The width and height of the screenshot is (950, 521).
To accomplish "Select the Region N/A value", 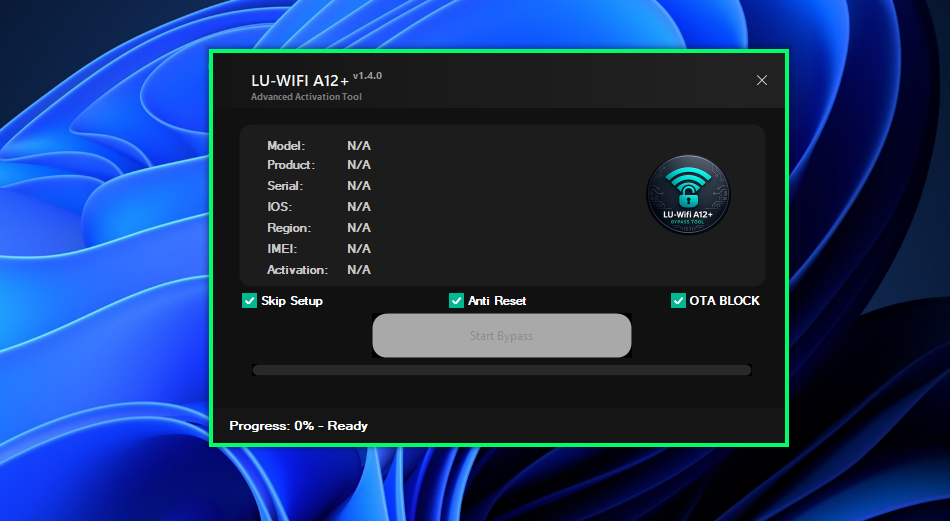I will pyautogui.click(x=359, y=228).
